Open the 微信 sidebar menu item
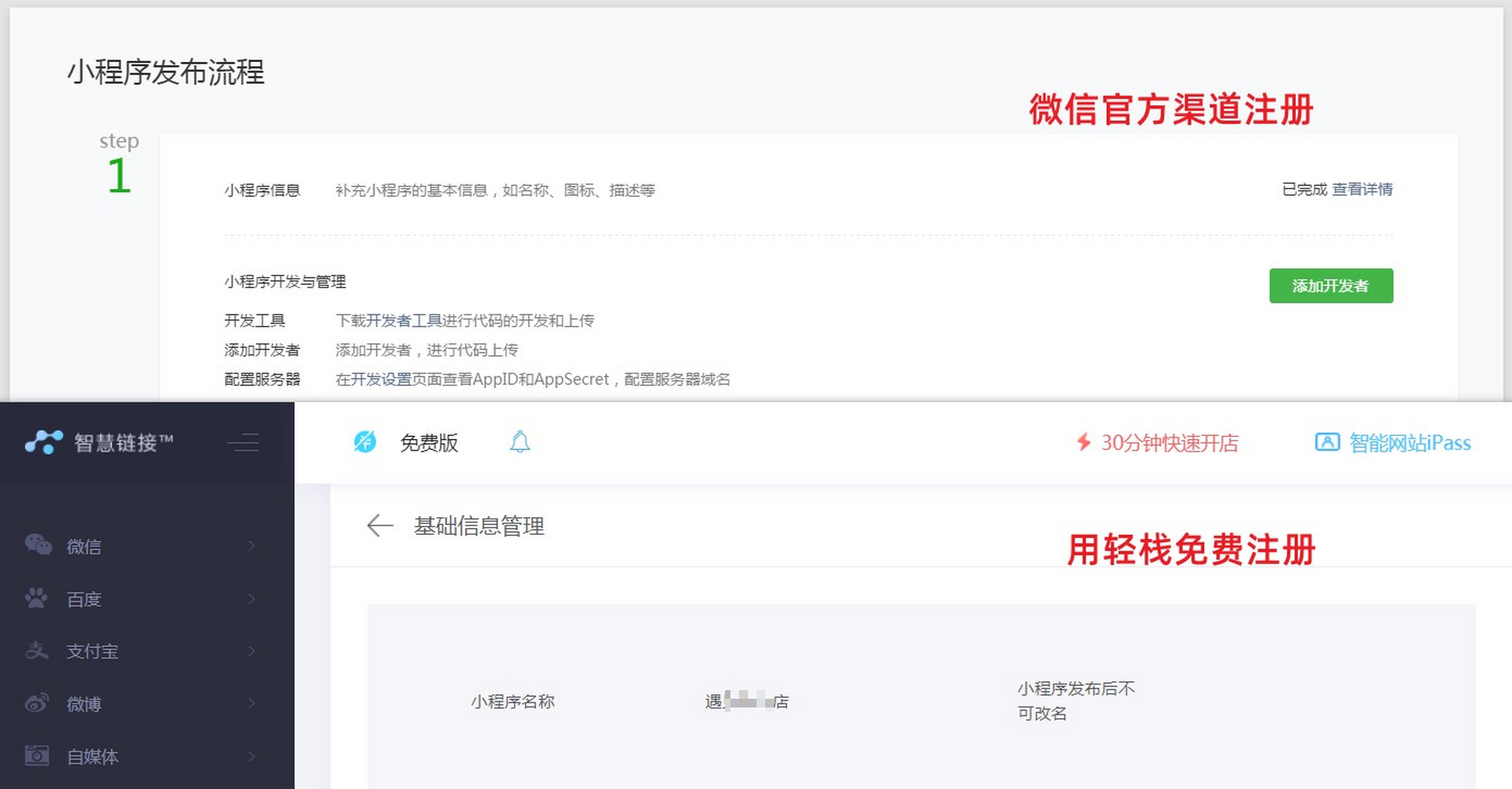 147,546
